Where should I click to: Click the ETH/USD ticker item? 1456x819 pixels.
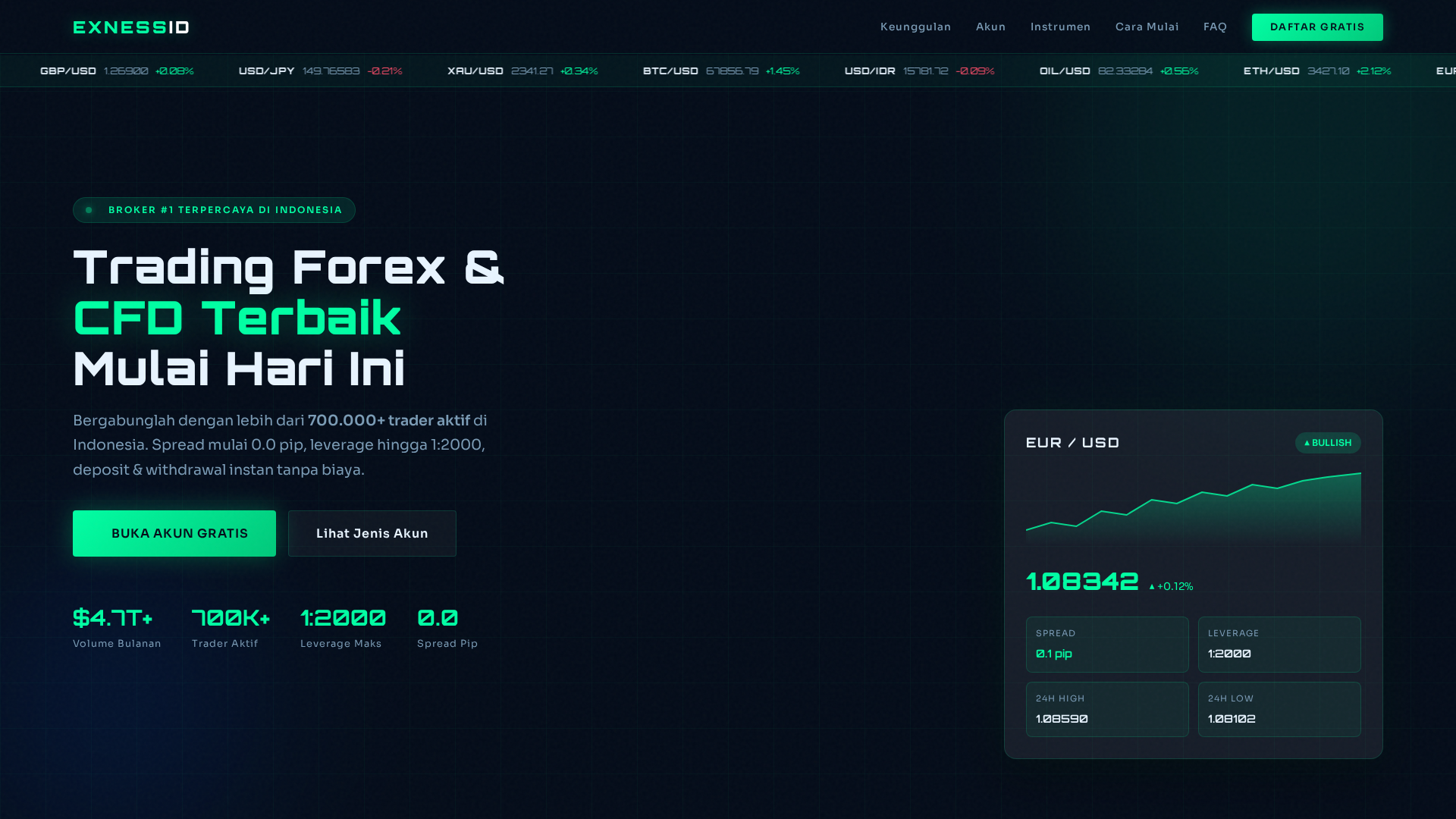click(x=1317, y=71)
